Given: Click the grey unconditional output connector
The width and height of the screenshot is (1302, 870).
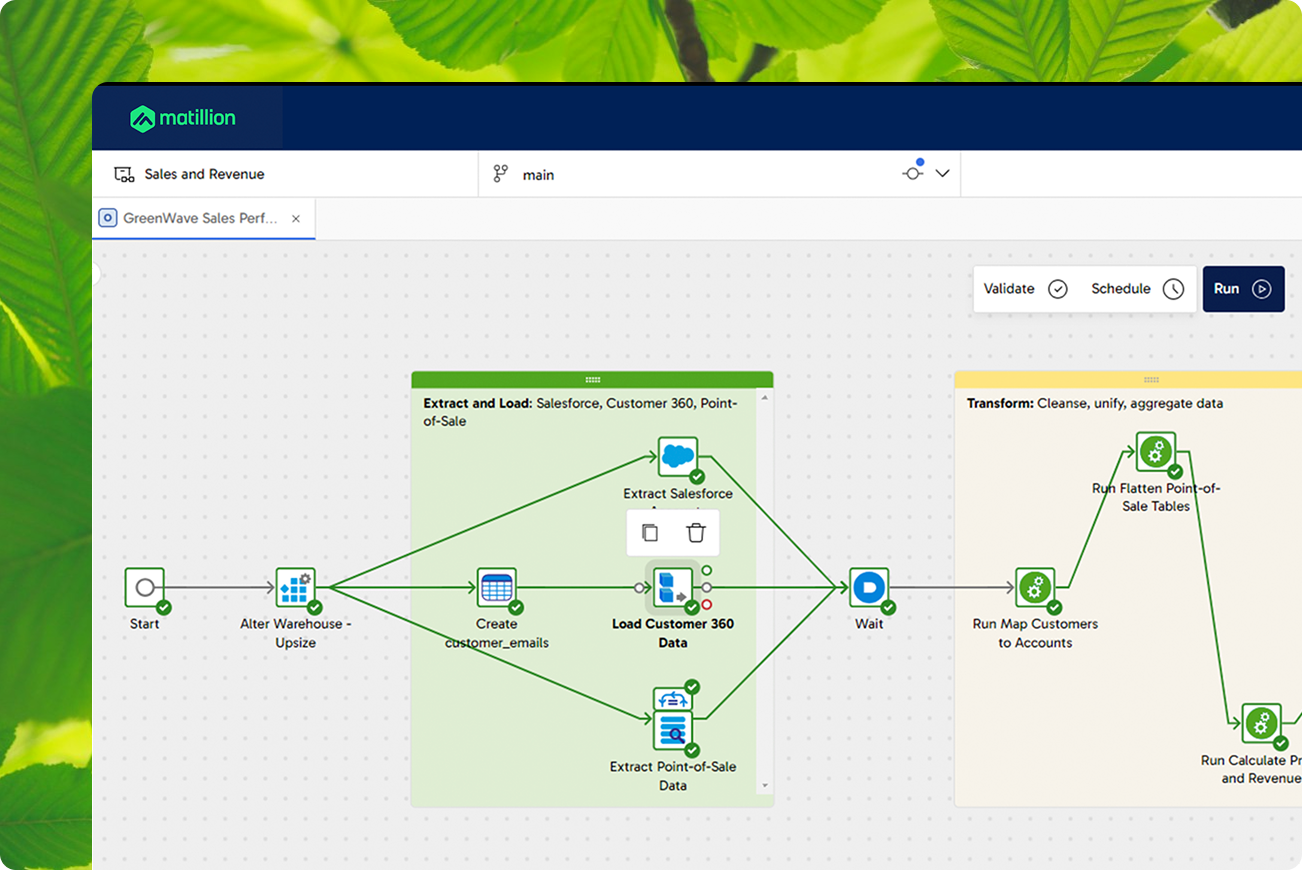Looking at the screenshot, I should point(707,587).
